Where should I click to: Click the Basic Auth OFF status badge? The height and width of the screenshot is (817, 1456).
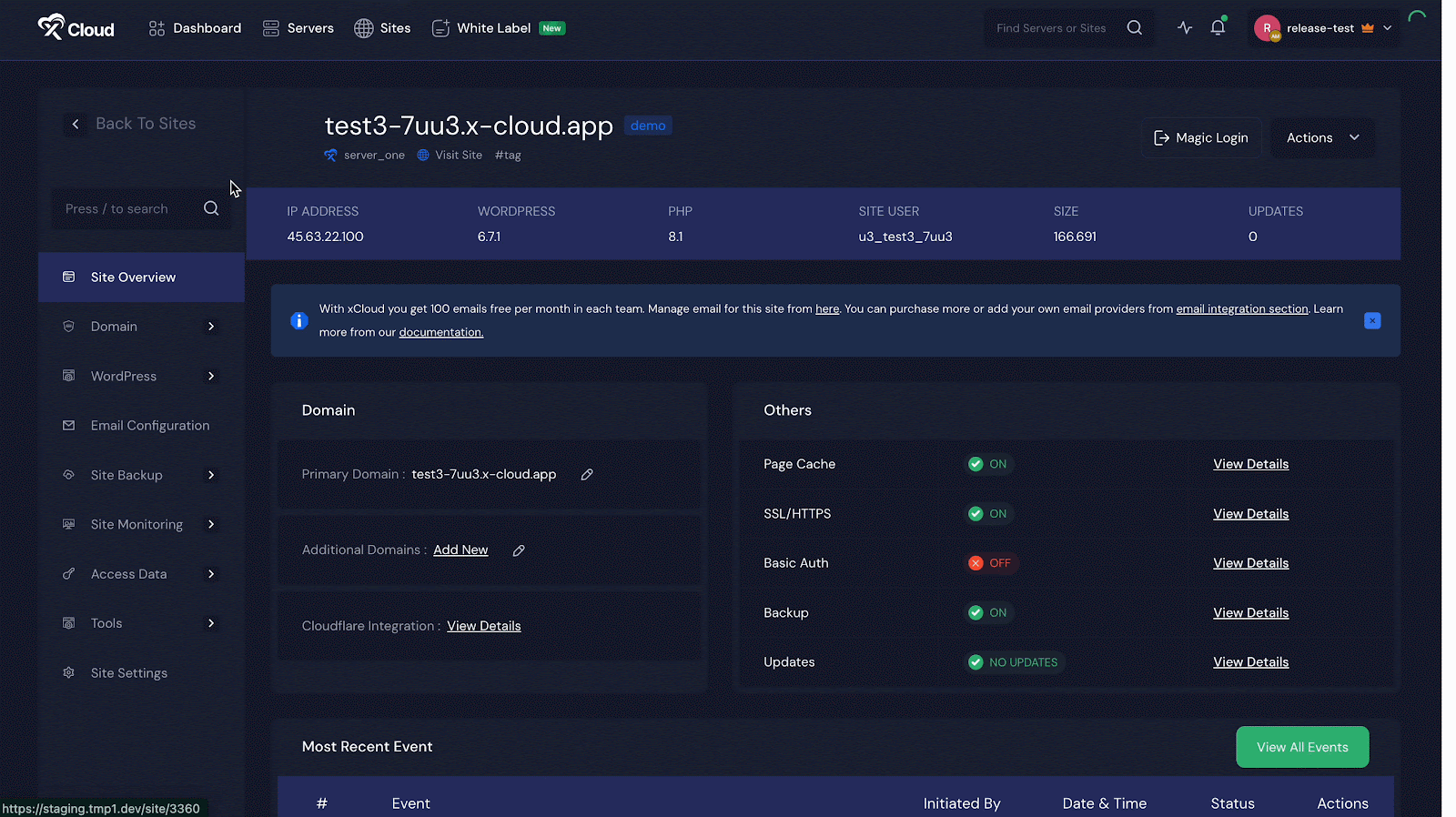pos(990,563)
